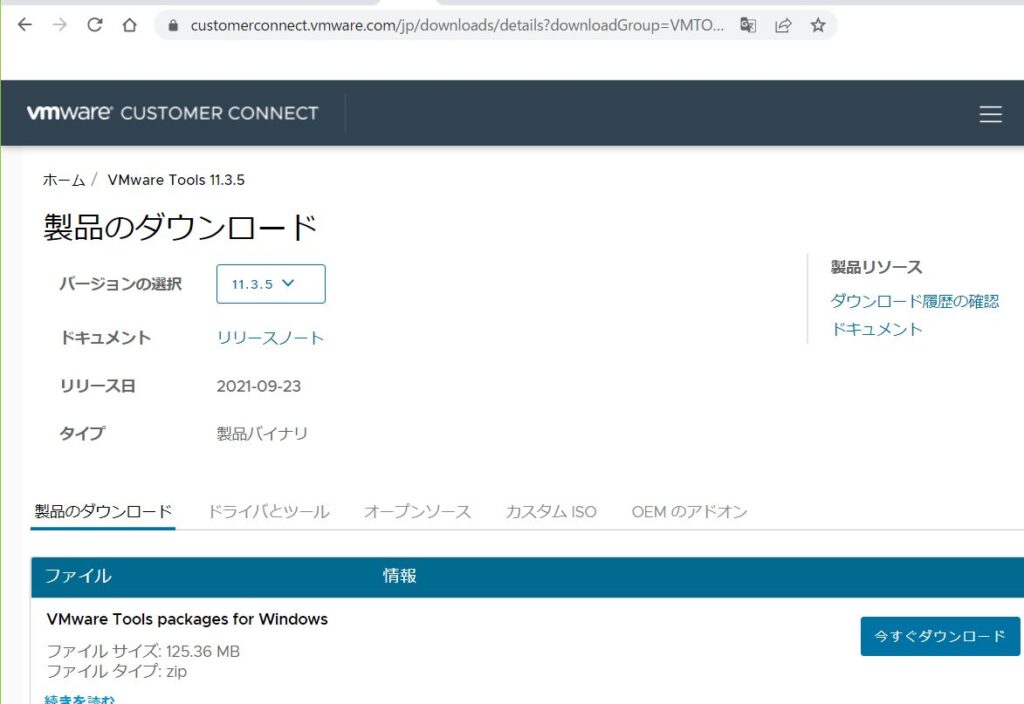The height and width of the screenshot is (704, 1024).
Task: View site info via the padlock icon
Action: (x=173, y=25)
